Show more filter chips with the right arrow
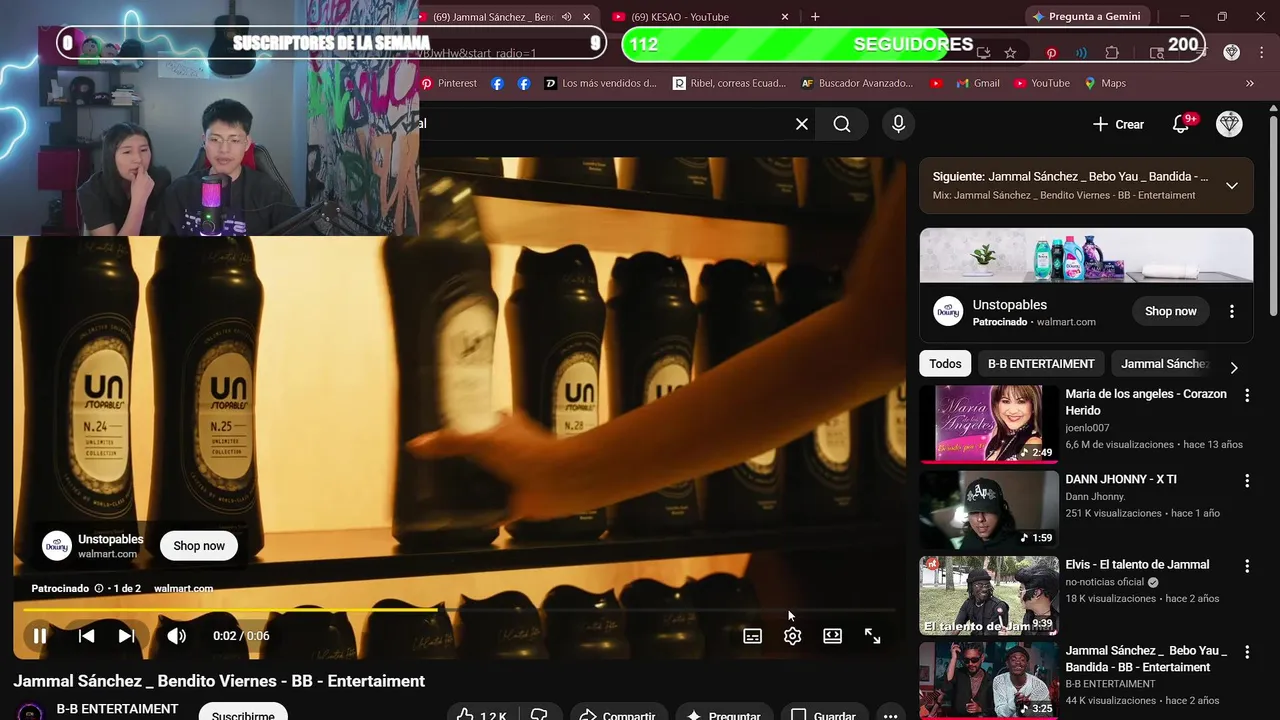This screenshot has width=1280, height=720. click(1234, 367)
